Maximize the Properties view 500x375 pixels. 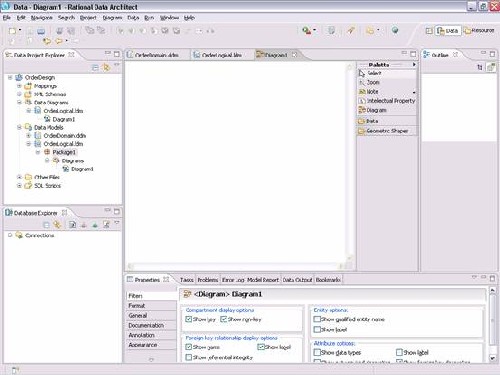tap(492, 278)
